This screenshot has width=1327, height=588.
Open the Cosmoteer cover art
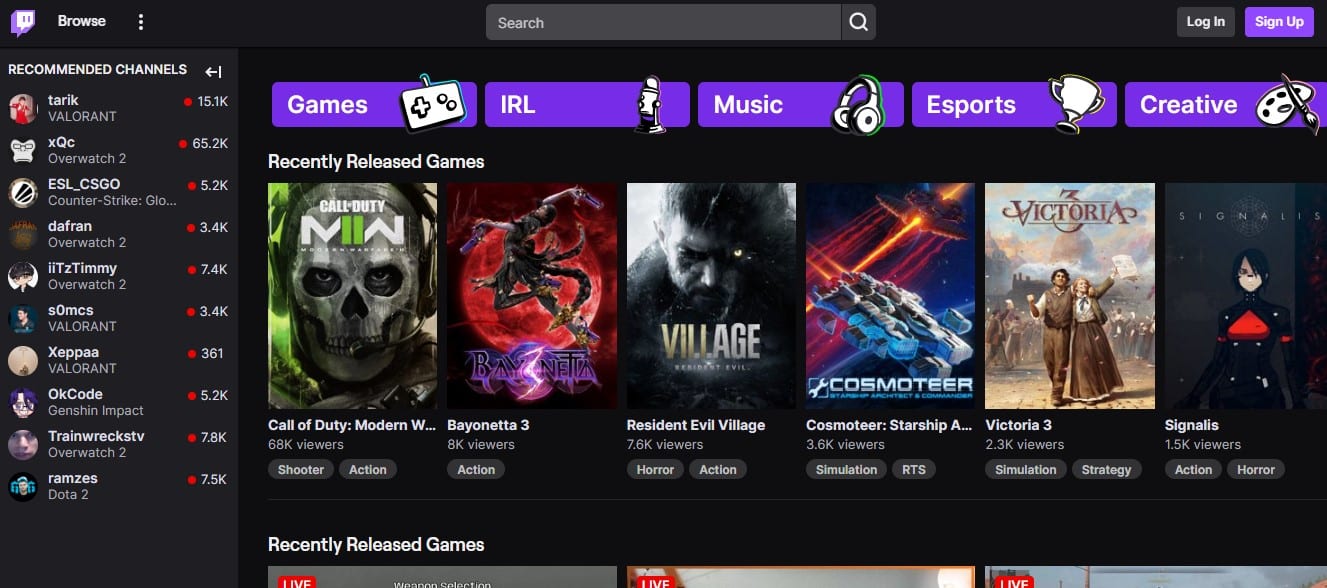(891, 295)
